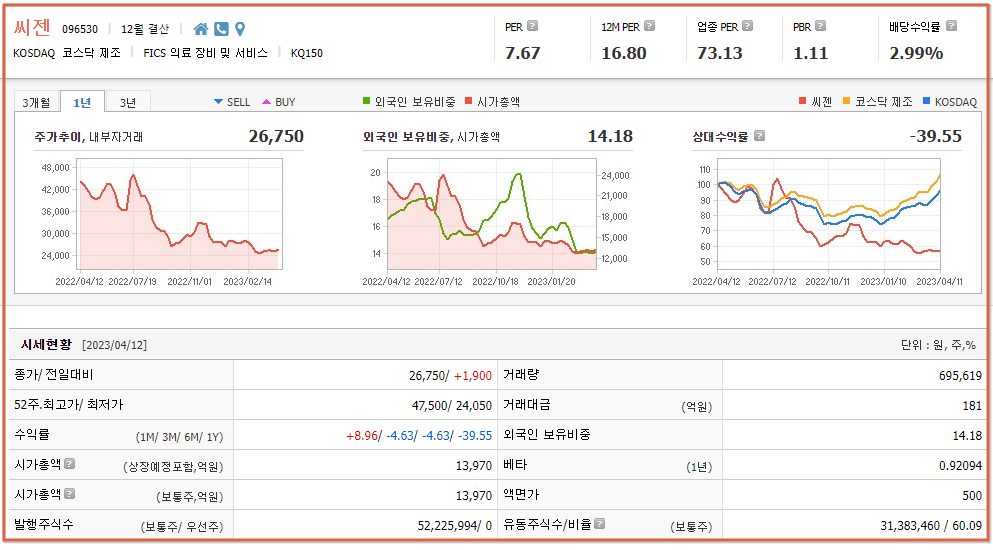The height and width of the screenshot is (550, 993).
Task: Click the 종가/ 전일대비 row label
Action: [54, 374]
